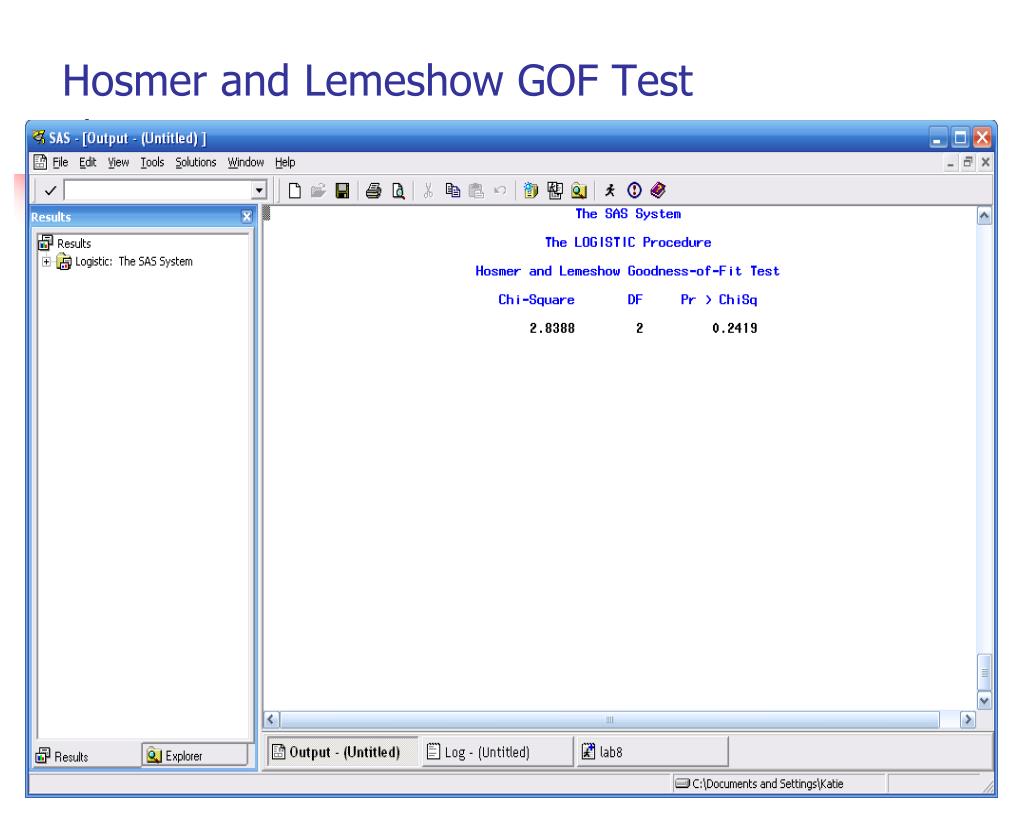Open the View menu

118,162
